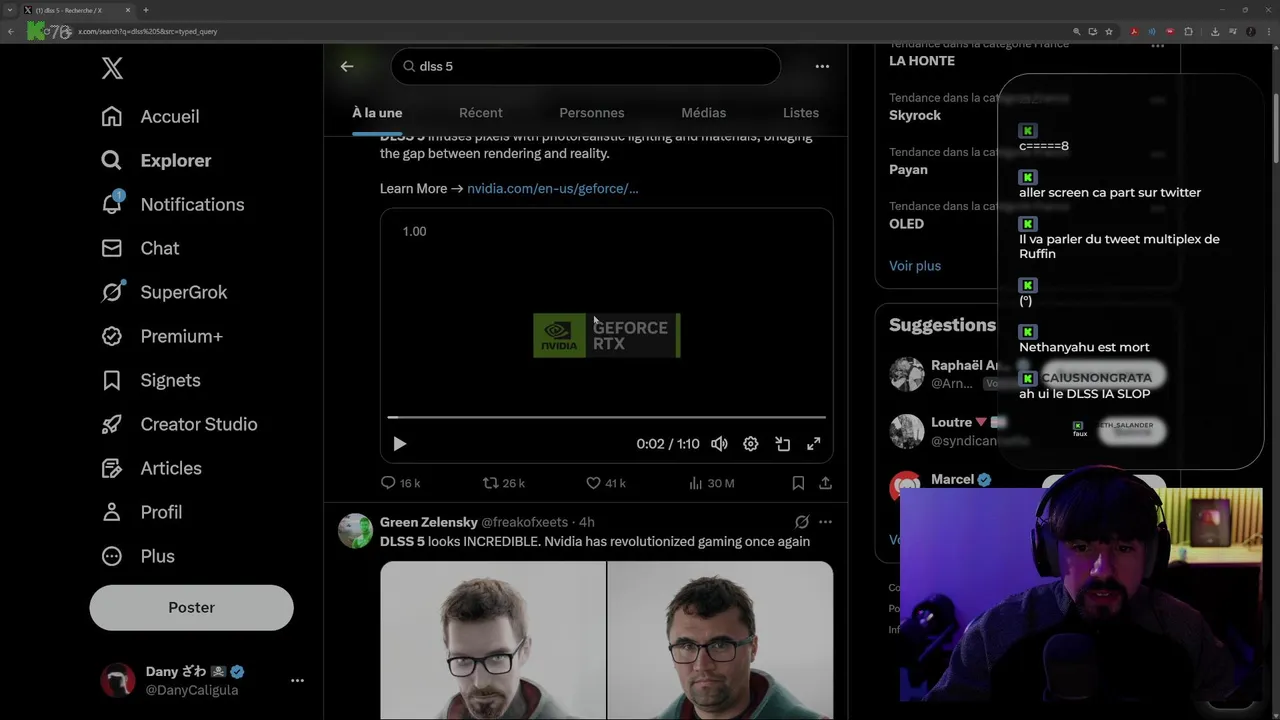Viewport: 1280px width, 720px height.
Task: Close the dlss 5 Recherche browser tab
Action: point(128,10)
